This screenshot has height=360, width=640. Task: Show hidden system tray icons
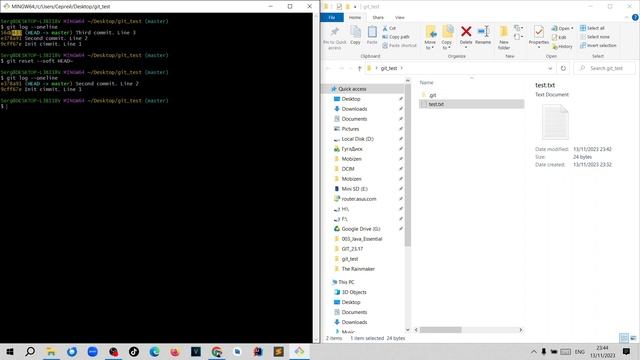(533, 351)
